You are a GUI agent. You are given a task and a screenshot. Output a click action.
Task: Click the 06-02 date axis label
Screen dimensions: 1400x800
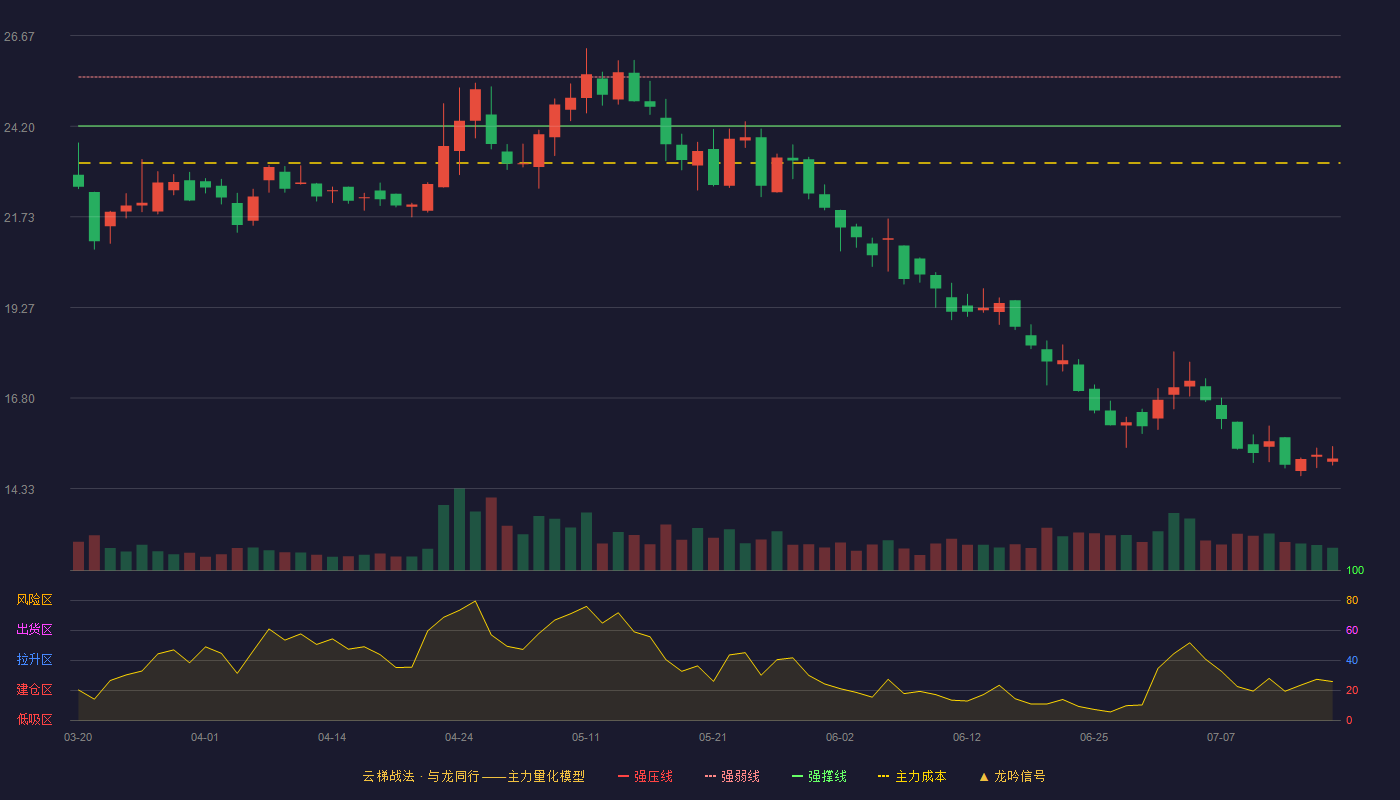coord(840,737)
